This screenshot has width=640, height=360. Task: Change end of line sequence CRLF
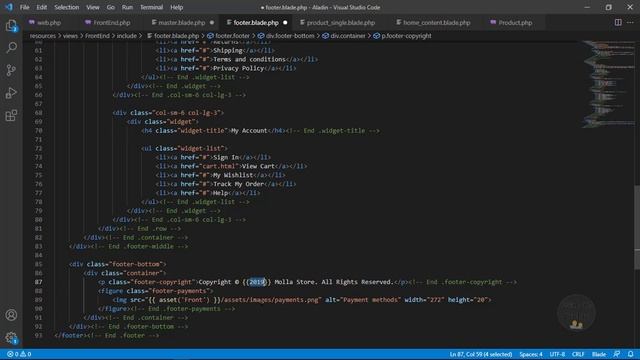point(578,354)
